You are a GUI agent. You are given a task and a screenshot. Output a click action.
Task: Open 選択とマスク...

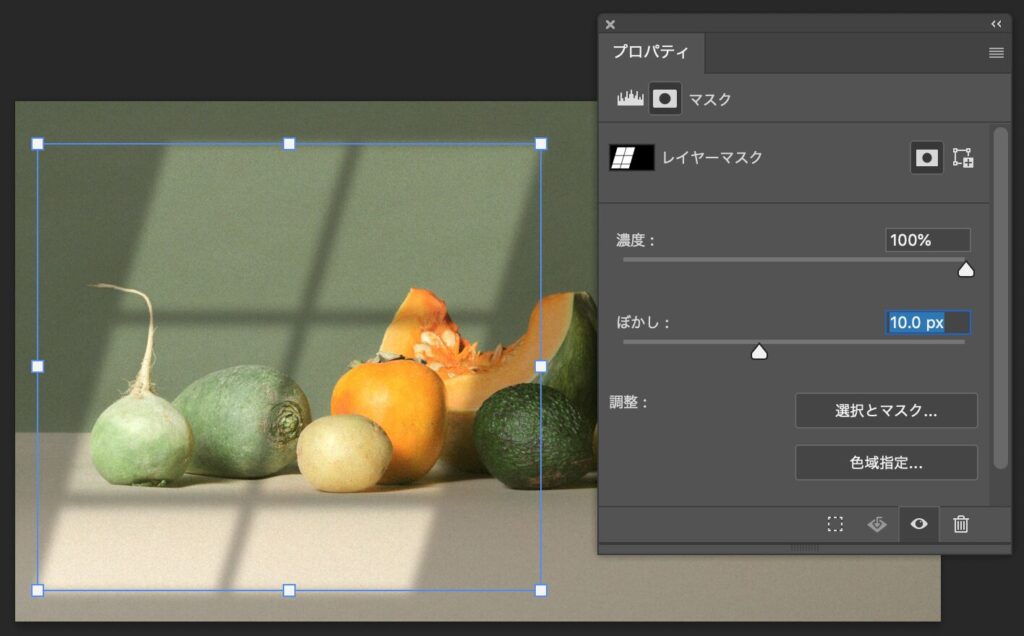point(886,411)
